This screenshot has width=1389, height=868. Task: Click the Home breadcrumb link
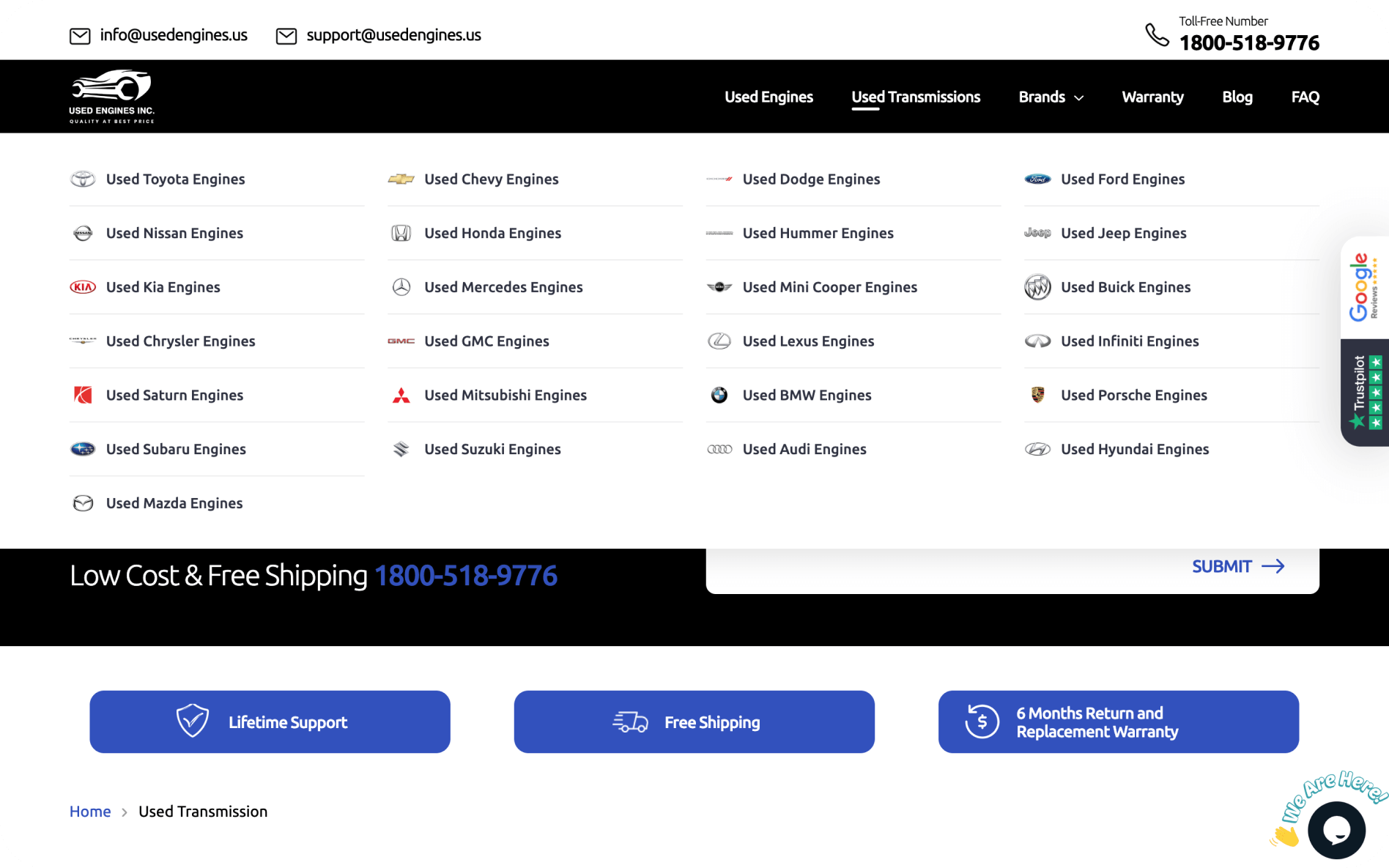[x=90, y=812]
